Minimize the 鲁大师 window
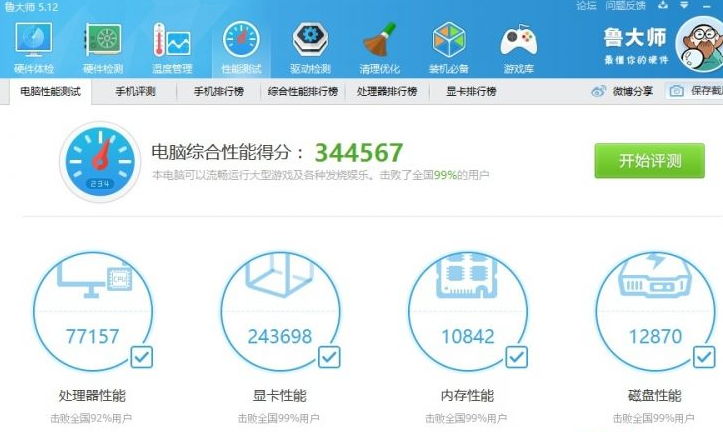Screen dimensions: 723x432 (x=706, y=6)
